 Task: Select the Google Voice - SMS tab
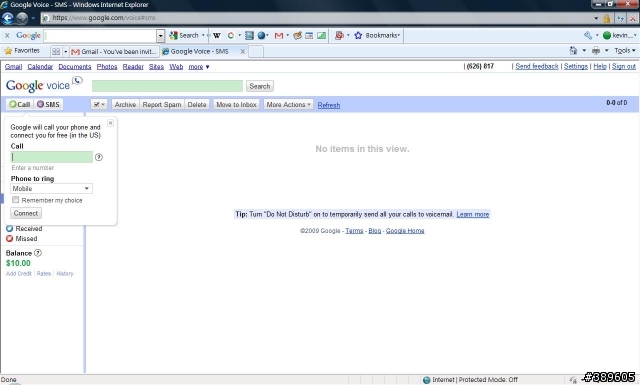tap(200, 51)
